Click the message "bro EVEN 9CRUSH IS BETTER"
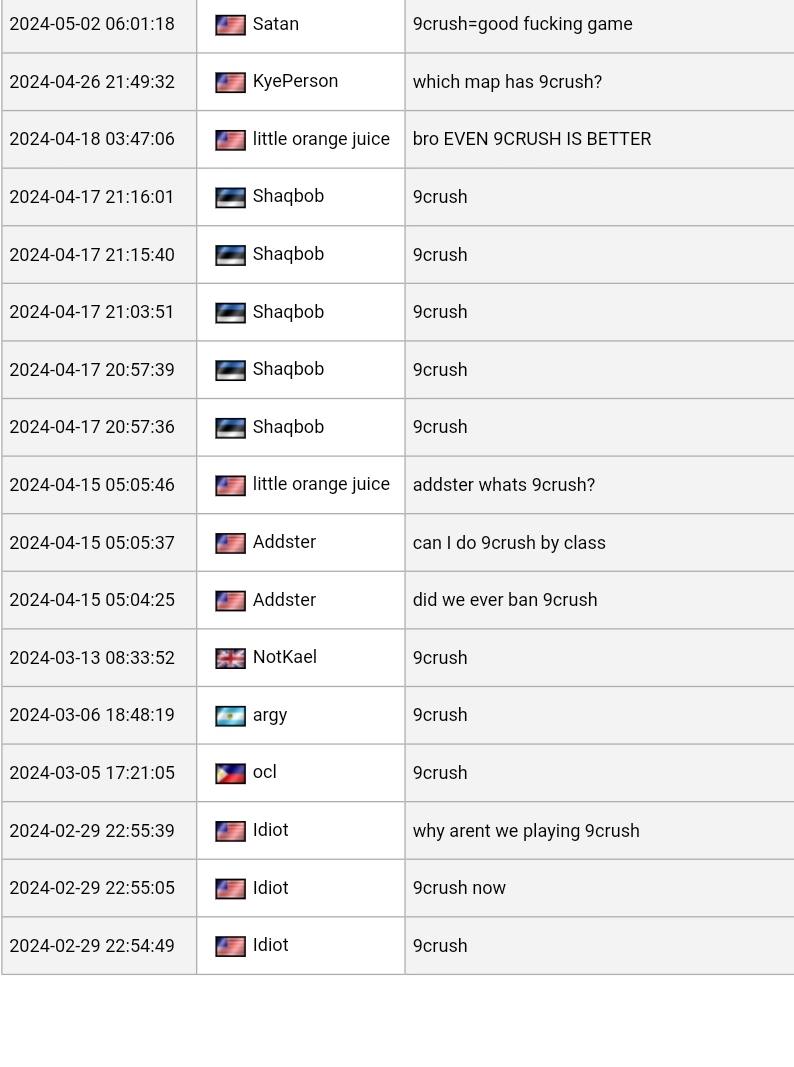Screen dimensions: 794x1067 (x=531, y=139)
